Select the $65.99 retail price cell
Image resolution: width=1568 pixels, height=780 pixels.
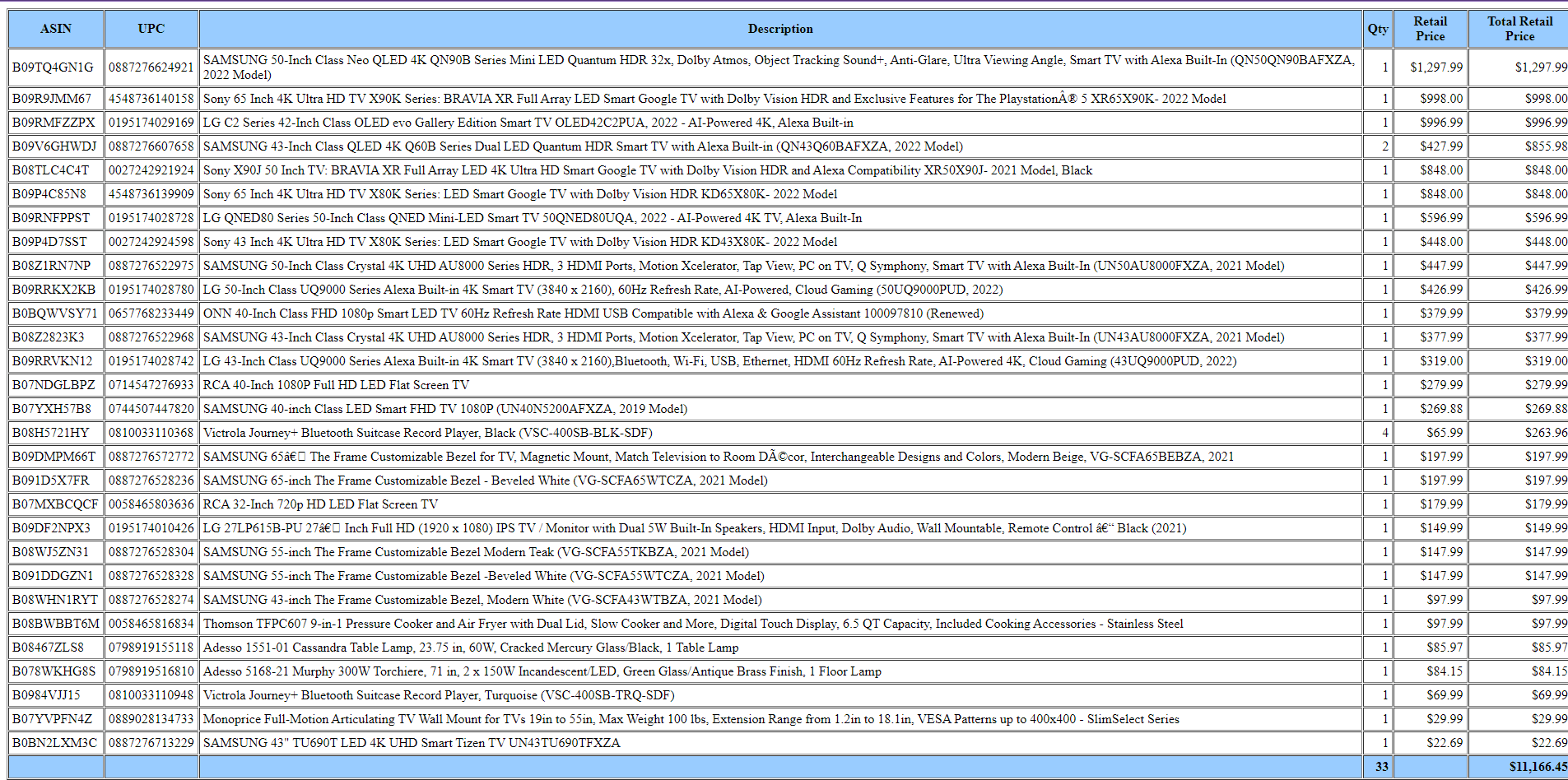[x=1430, y=433]
